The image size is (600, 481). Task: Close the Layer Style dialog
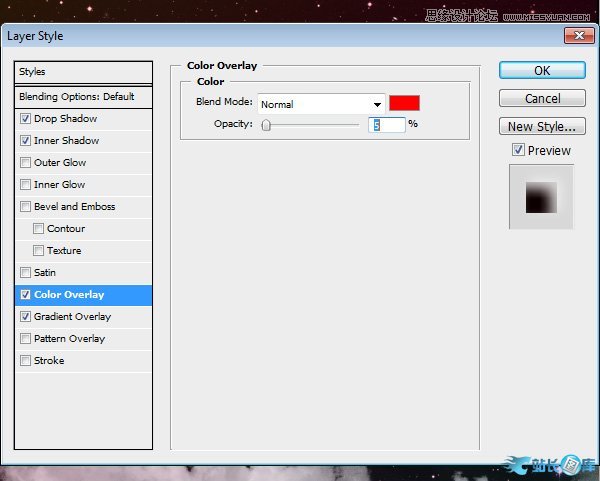[579, 36]
